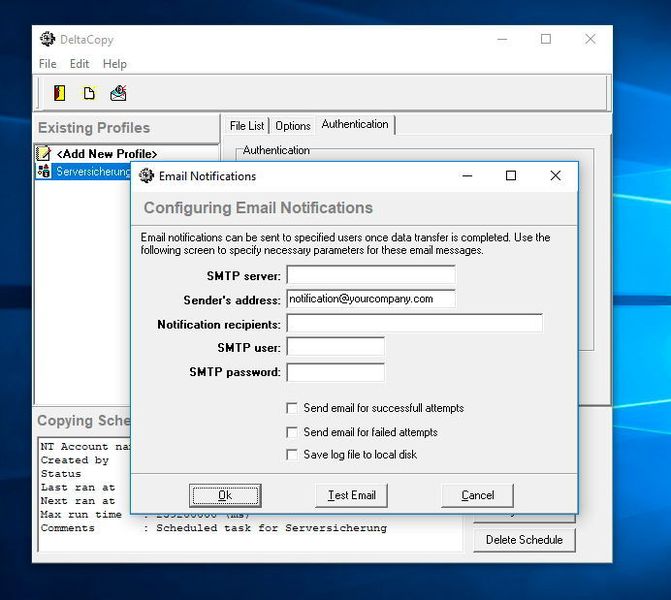The image size is (671, 600).
Task: Select the Serversicherung profile
Action: pos(93,171)
